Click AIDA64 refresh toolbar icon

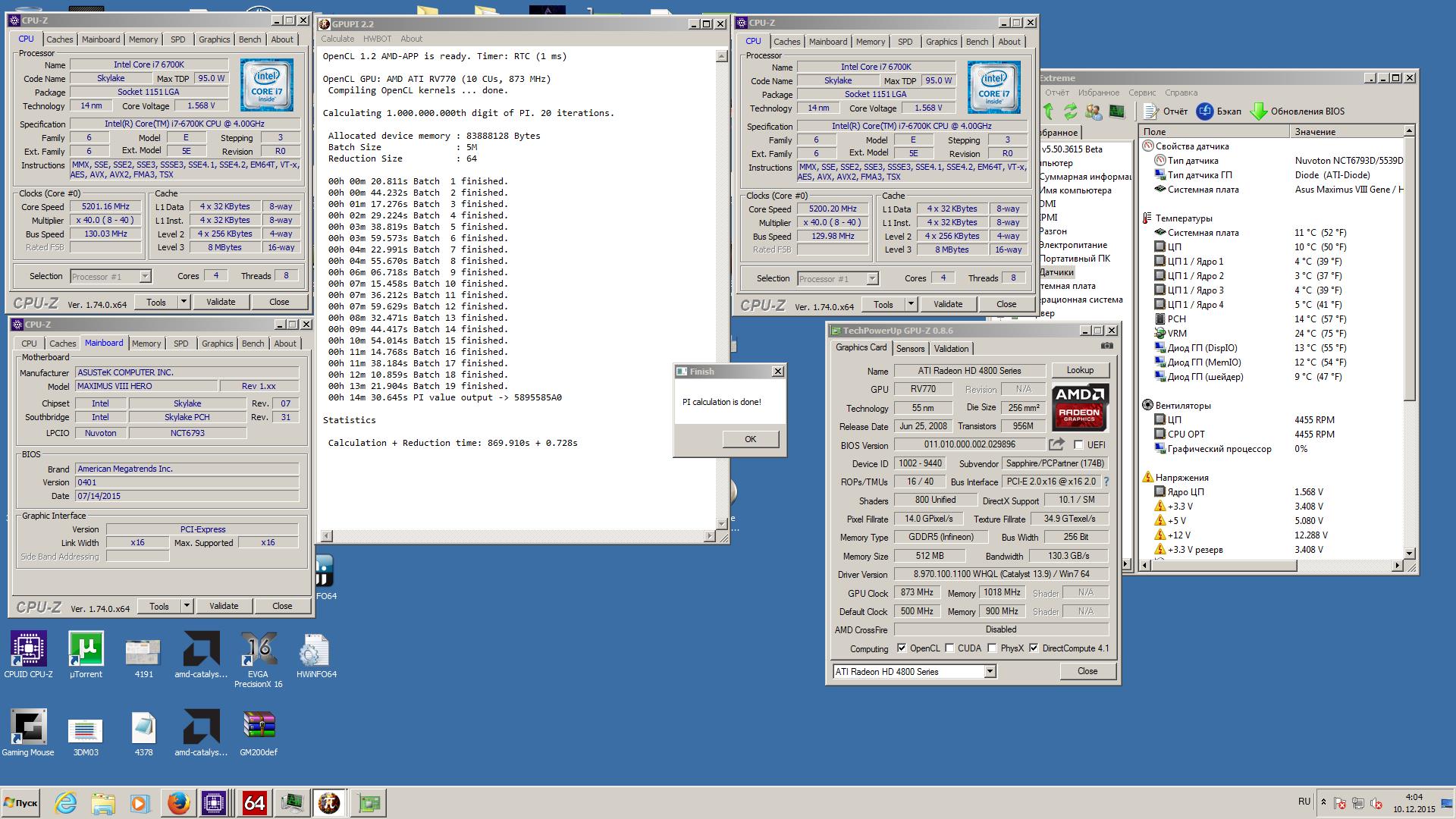(1070, 111)
